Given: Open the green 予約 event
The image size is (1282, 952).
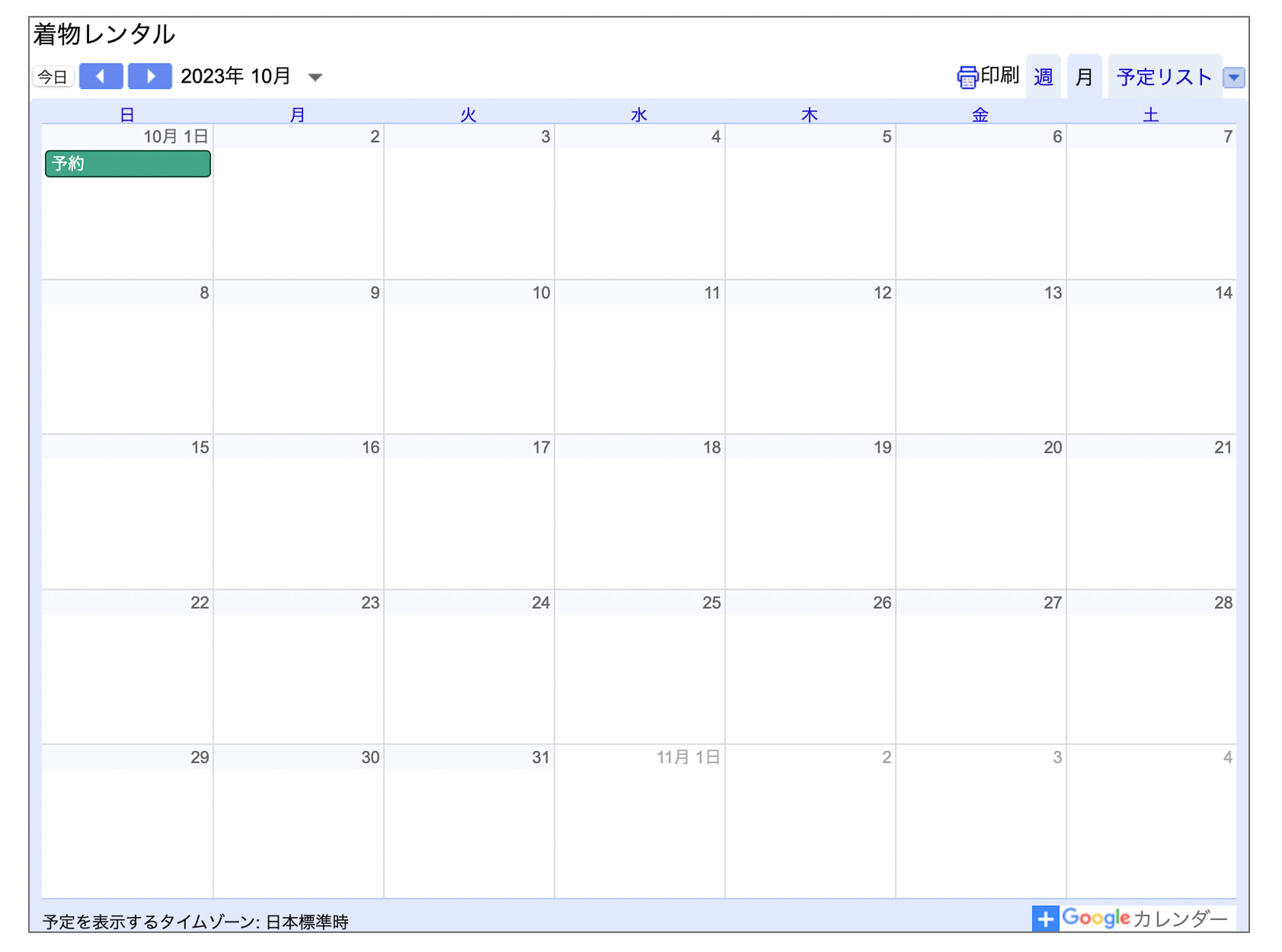Looking at the screenshot, I should tap(128, 164).
